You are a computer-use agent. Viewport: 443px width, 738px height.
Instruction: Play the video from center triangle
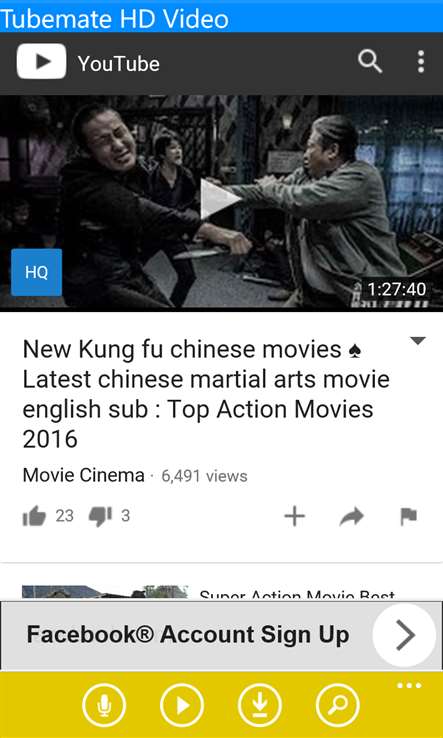[x=220, y=199]
